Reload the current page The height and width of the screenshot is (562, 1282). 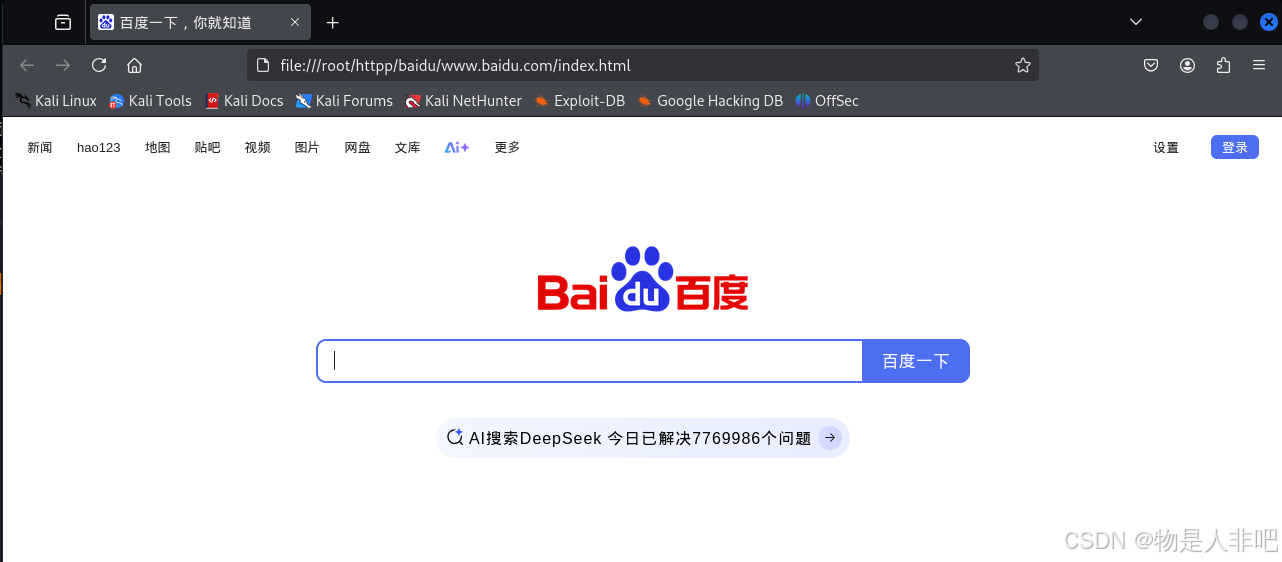[x=99, y=65]
